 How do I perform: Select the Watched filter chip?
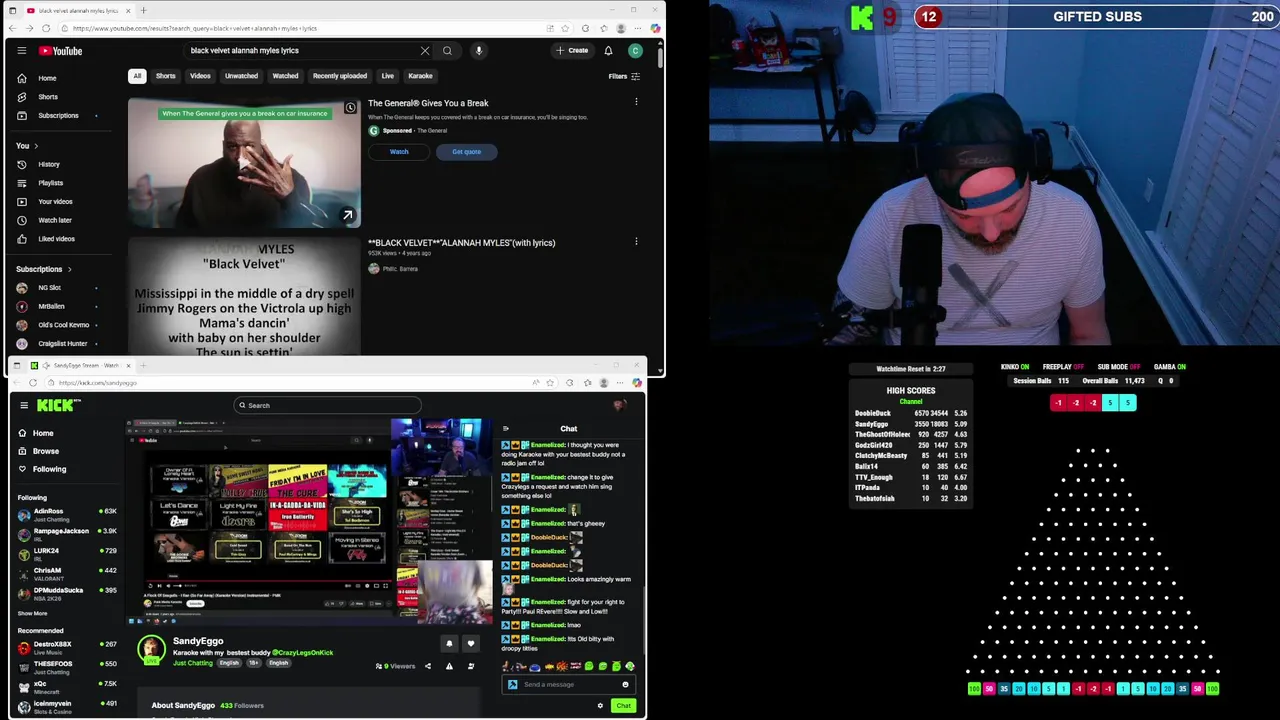[x=285, y=76]
